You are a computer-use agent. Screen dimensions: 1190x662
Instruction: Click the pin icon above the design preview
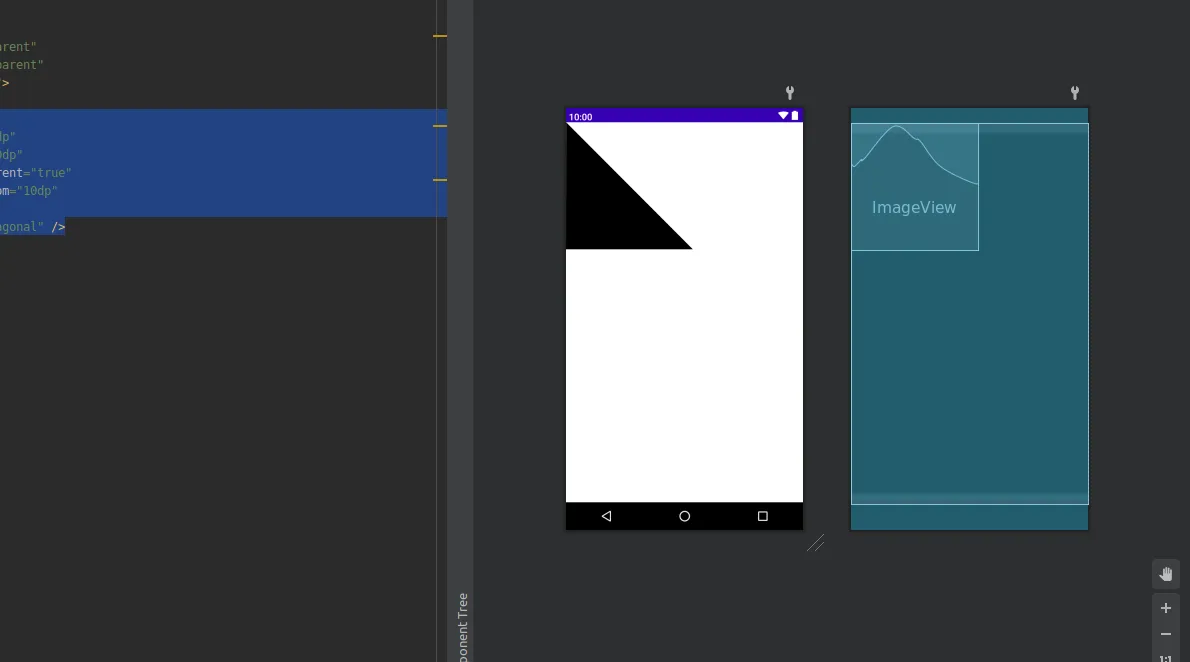(x=790, y=93)
